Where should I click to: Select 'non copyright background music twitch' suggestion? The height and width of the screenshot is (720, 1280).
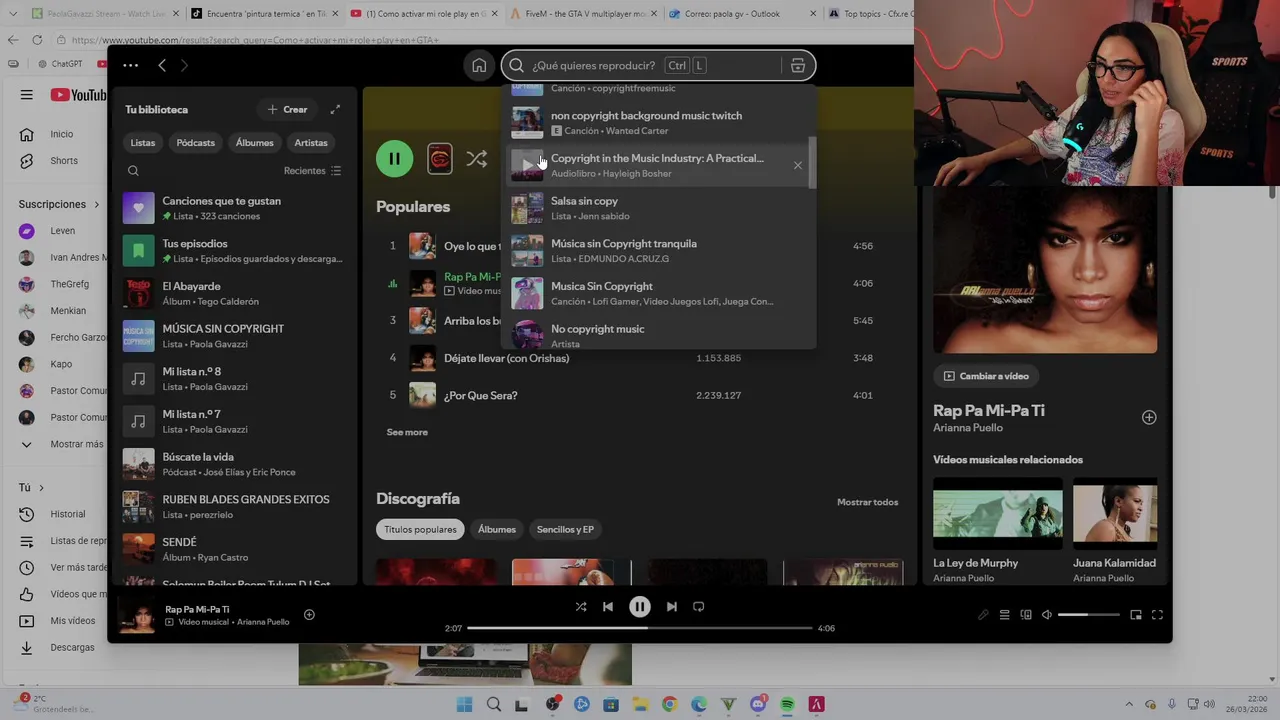657,123
